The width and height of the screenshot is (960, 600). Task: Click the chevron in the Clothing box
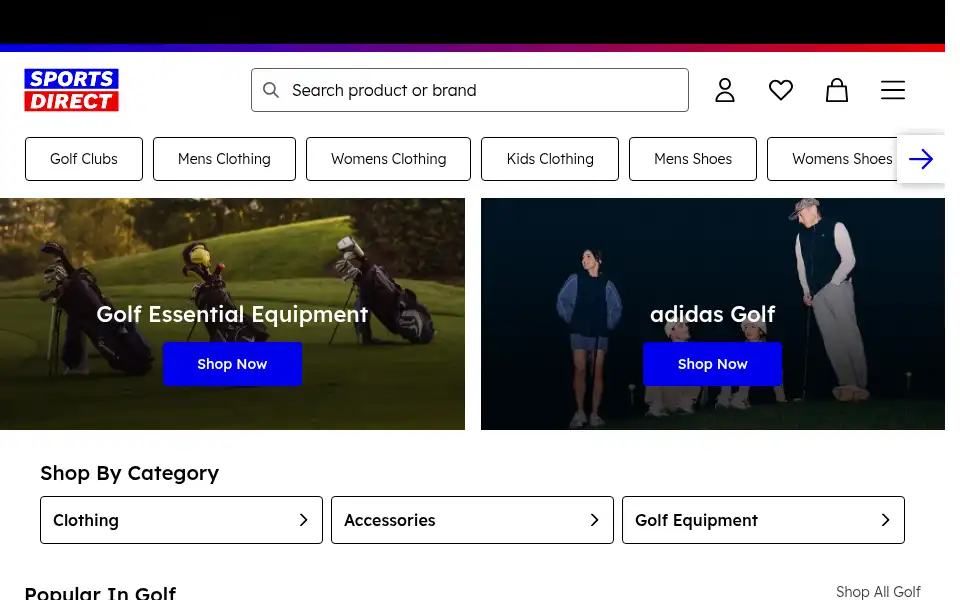304,520
